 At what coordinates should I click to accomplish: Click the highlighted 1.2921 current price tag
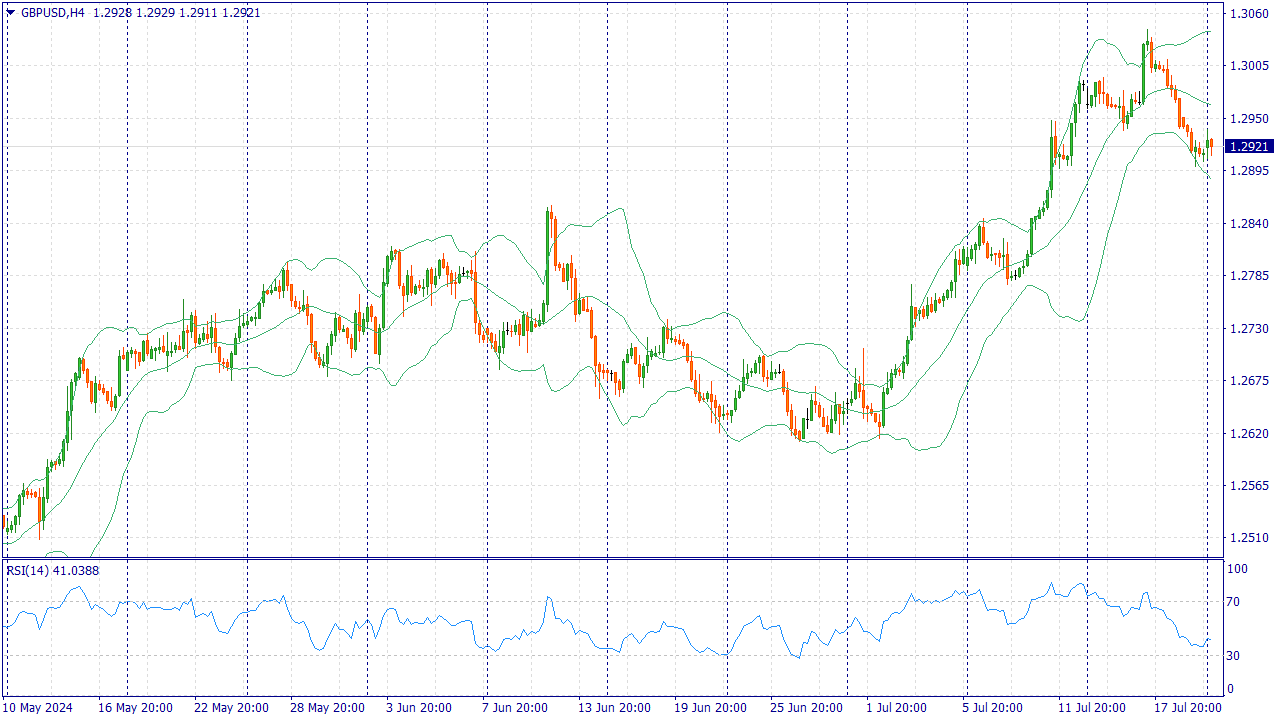point(1250,146)
